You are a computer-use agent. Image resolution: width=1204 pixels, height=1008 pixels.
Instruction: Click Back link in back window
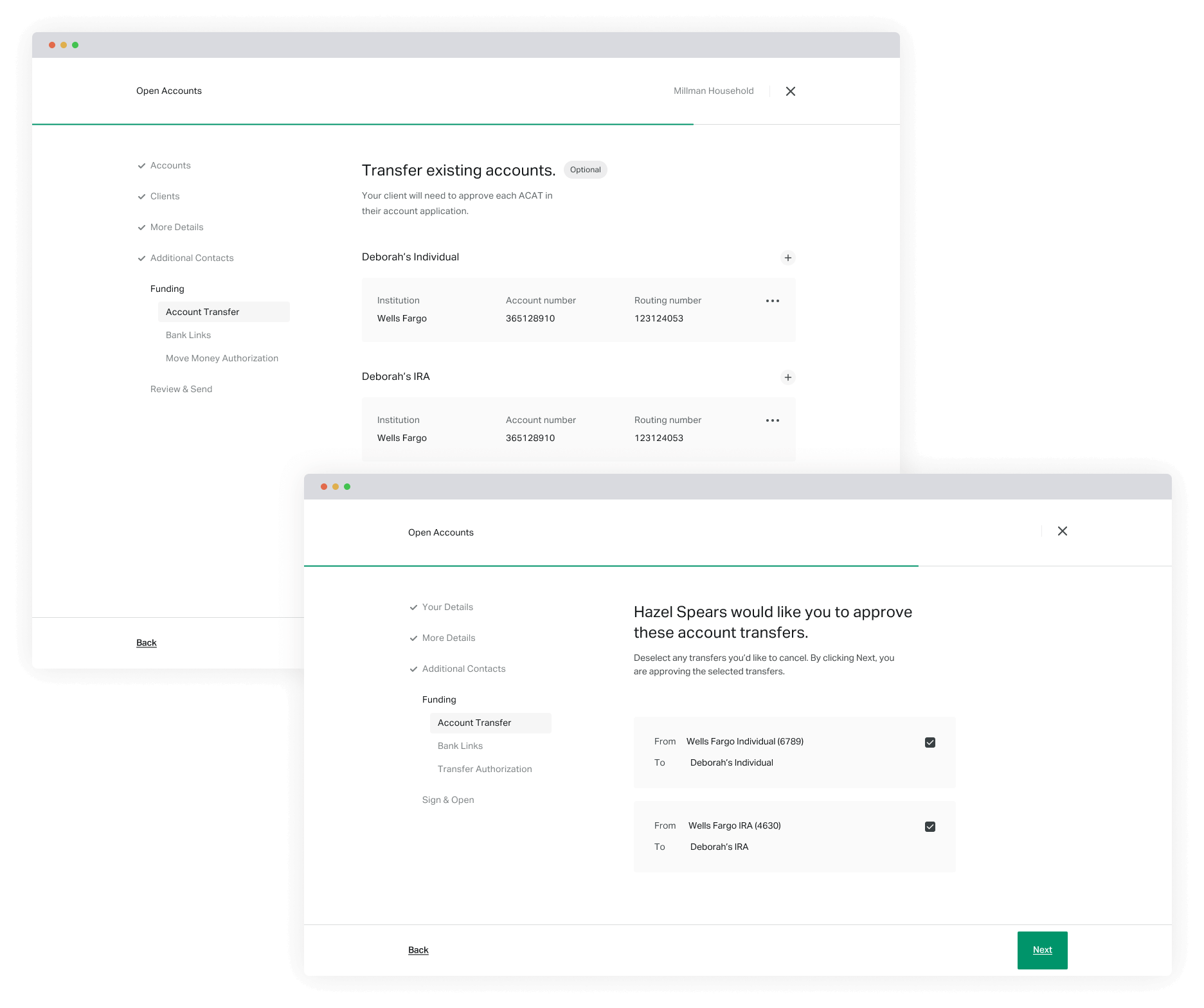[x=147, y=643]
